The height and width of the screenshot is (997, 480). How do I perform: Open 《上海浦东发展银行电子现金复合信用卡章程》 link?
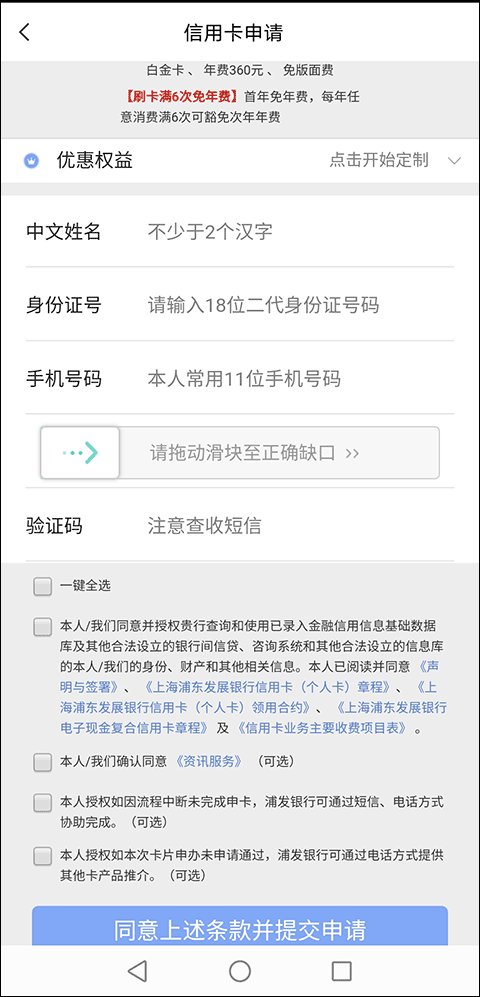point(252,718)
